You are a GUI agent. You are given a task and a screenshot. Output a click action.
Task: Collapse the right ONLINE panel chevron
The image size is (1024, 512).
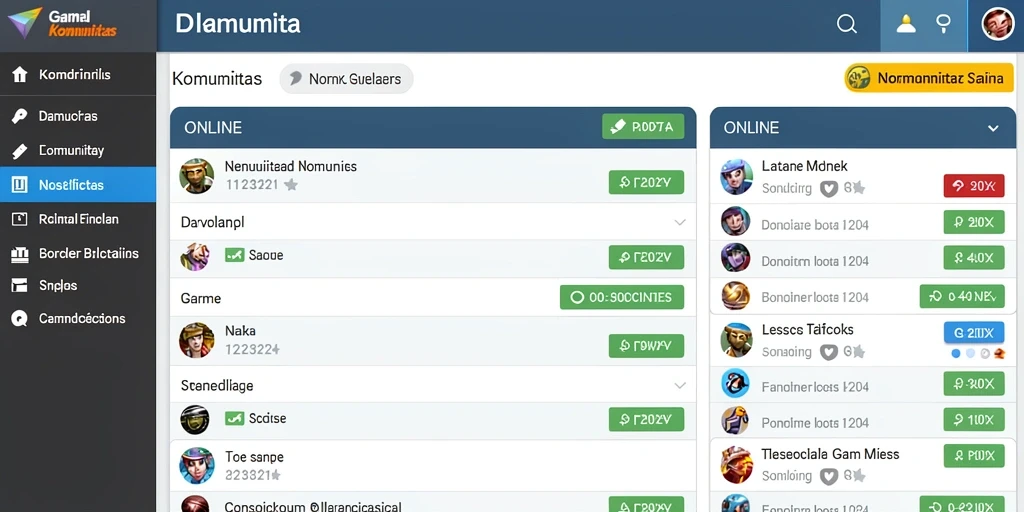pyautogui.click(x=993, y=128)
